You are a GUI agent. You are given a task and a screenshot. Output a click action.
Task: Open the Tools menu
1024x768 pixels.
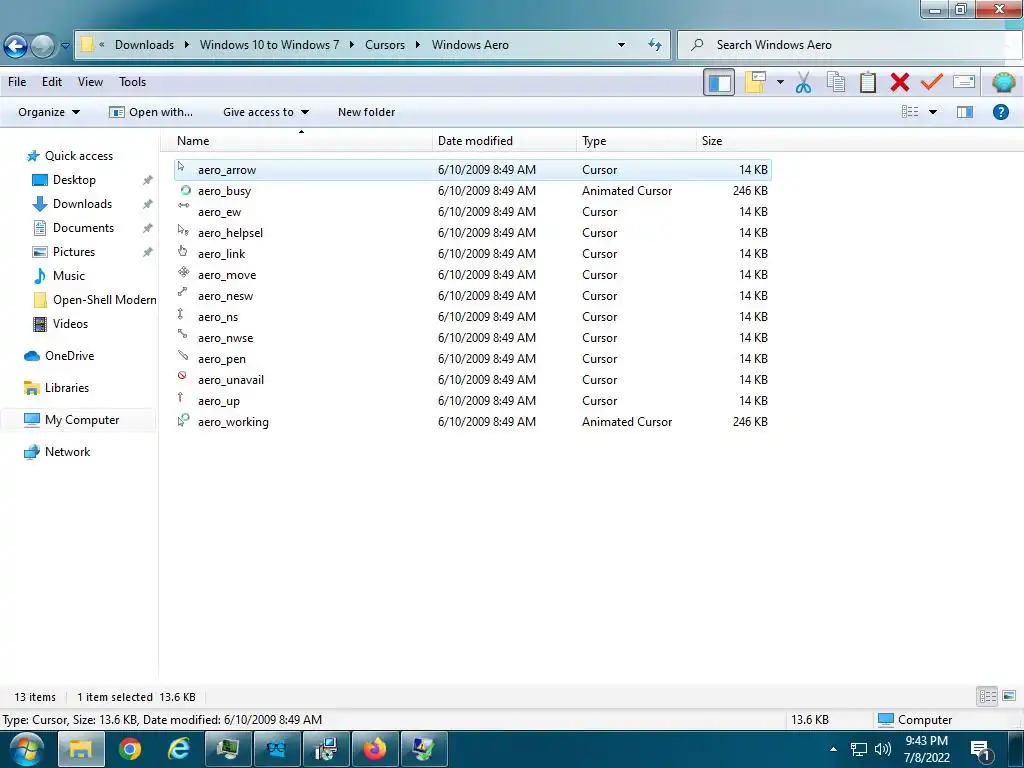[132, 82]
